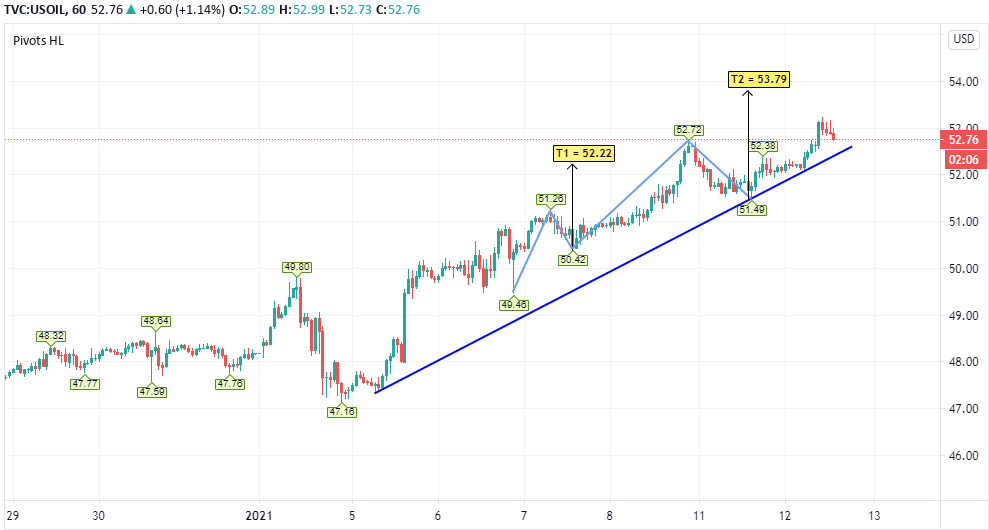The width and height of the screenshot is (989, 530).
Task: Click the 54.00 level on price scale
Action: coord(962,82)
